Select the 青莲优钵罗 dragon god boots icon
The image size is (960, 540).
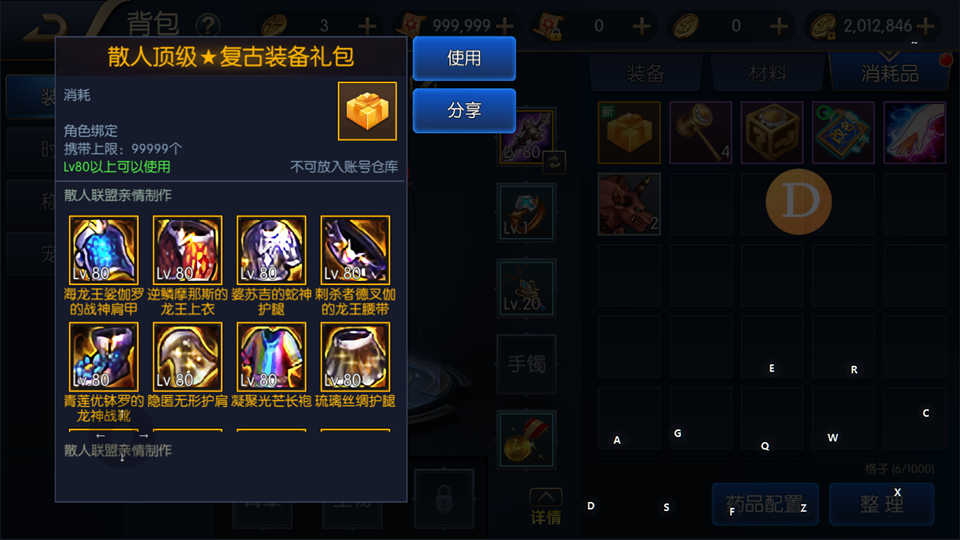(103, 357)
